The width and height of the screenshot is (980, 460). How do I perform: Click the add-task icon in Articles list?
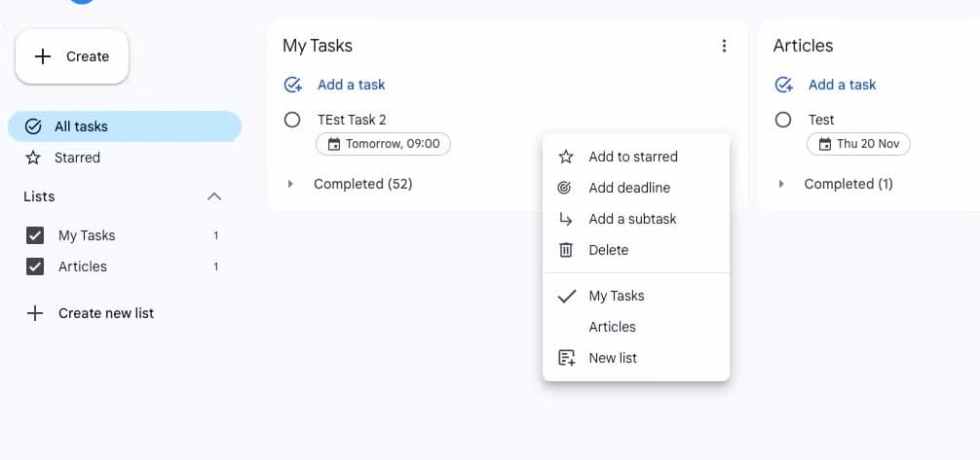coord(784,85)
